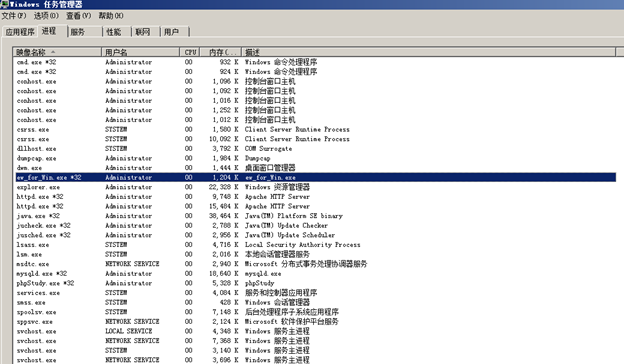Image resolution: width=624 pixels, height=364 pixels.
Task: Click Java(TM) Platform SE binary description
Action: click(293, 216)
